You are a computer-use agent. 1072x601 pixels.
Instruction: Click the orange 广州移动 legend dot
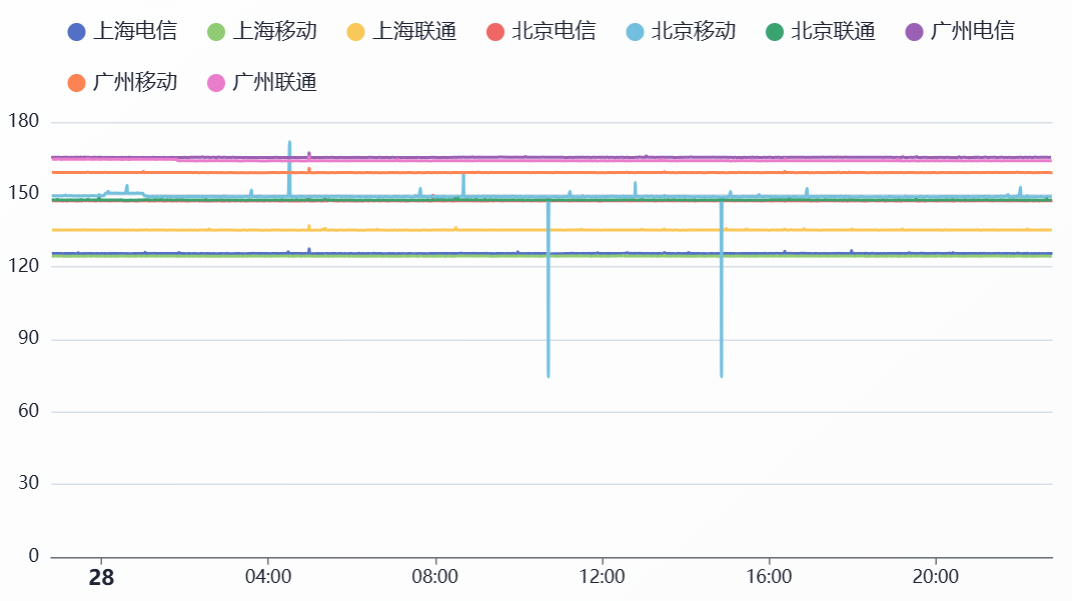click(77, 83)
